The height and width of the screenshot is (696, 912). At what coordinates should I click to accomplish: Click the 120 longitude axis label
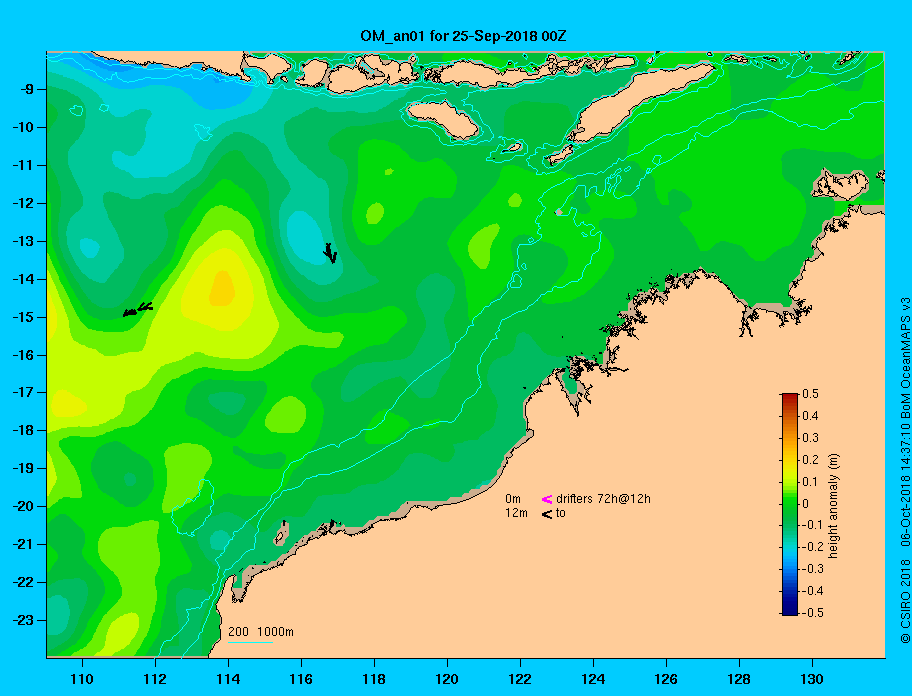pos(447,679)
